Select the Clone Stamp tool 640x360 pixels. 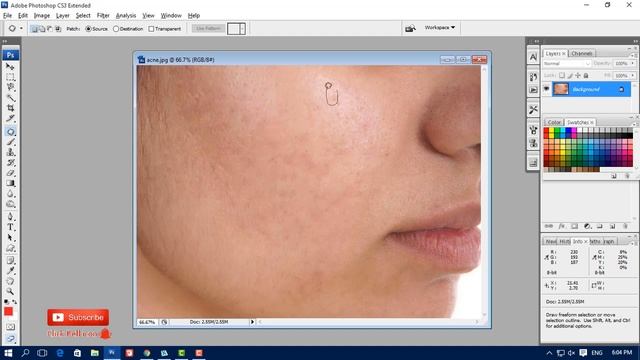[x=10, y=152]
